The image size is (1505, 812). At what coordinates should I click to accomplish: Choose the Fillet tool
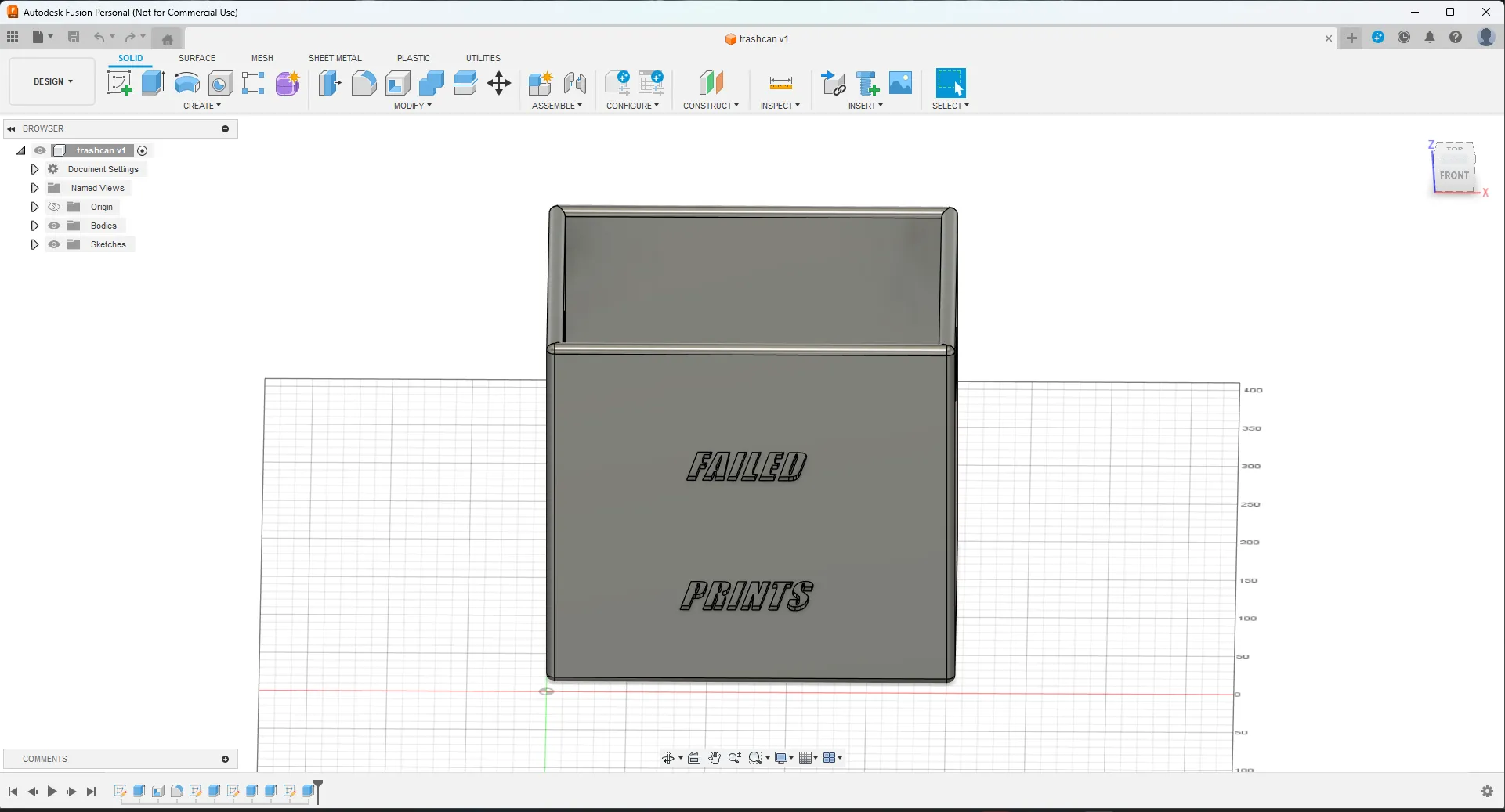[364, 83]
